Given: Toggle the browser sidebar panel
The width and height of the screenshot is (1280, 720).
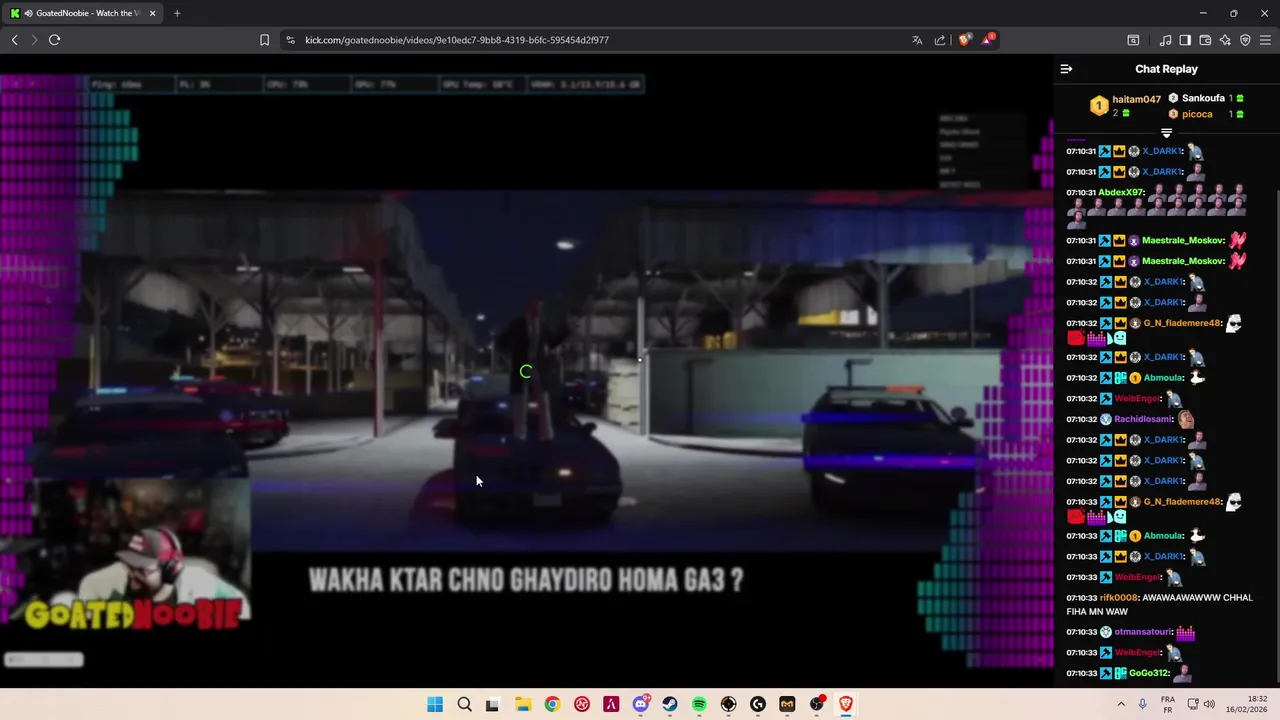Looking at the screenshot, I should (x=1185, y=40).
